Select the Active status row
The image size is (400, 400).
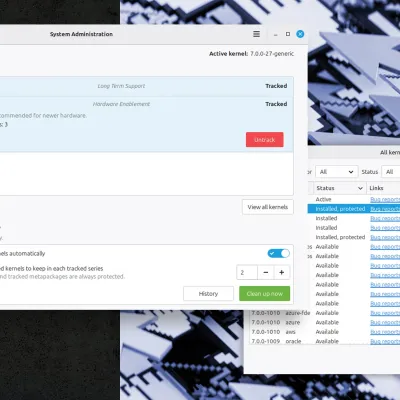[x=354, y=199]
